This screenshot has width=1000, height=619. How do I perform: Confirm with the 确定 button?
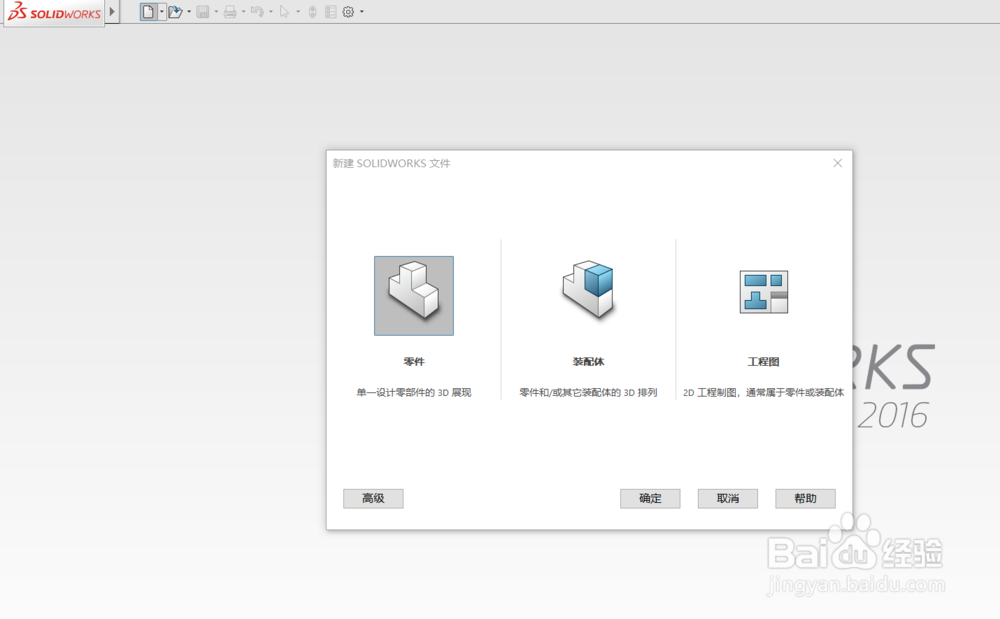[x=650, y=499]
